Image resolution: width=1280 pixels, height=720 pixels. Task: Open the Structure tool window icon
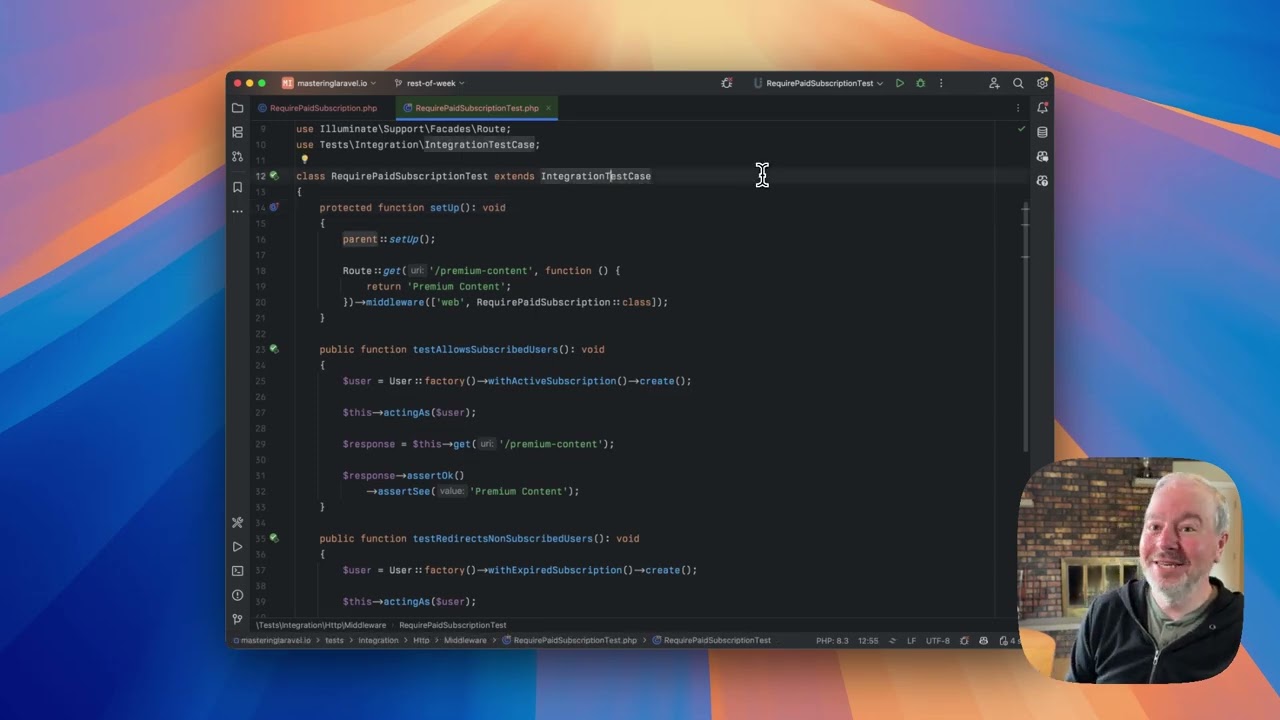click(x=237, y=132)
